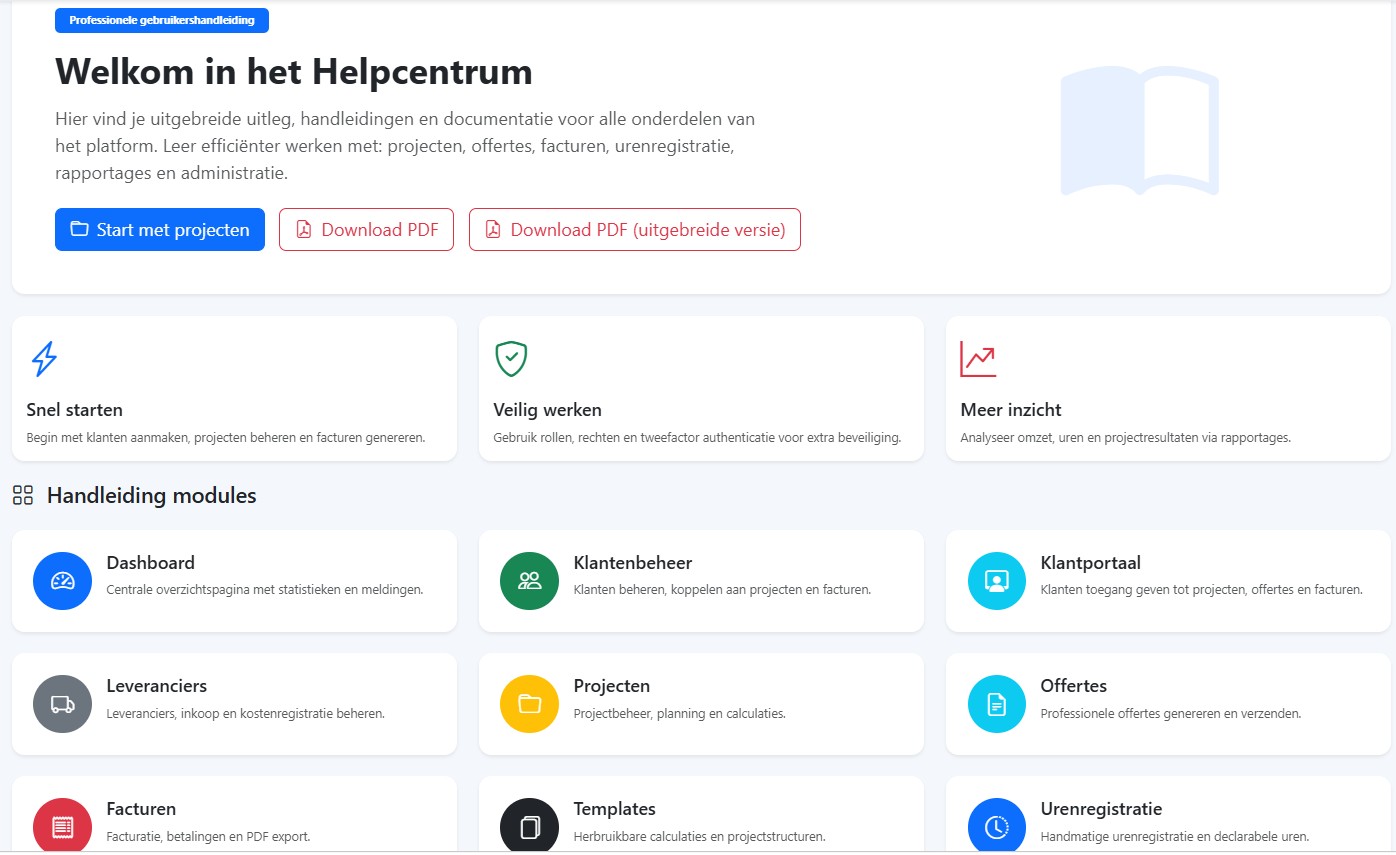Click text 'Centrale overzichtspagina met statistieken en meldingen.'

pos(265,590)
